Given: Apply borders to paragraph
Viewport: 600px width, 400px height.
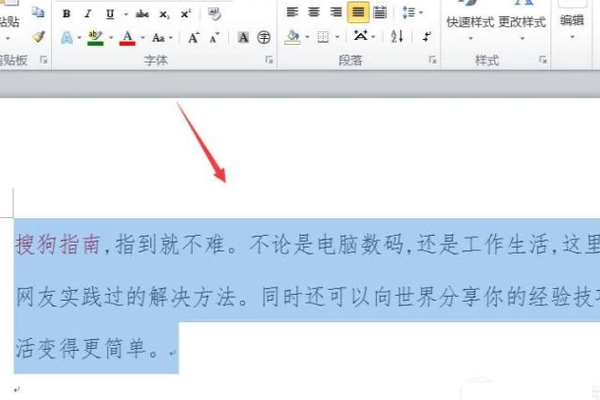Looking at the screenshot, I should pyautogui.click(x=323, y=37).
